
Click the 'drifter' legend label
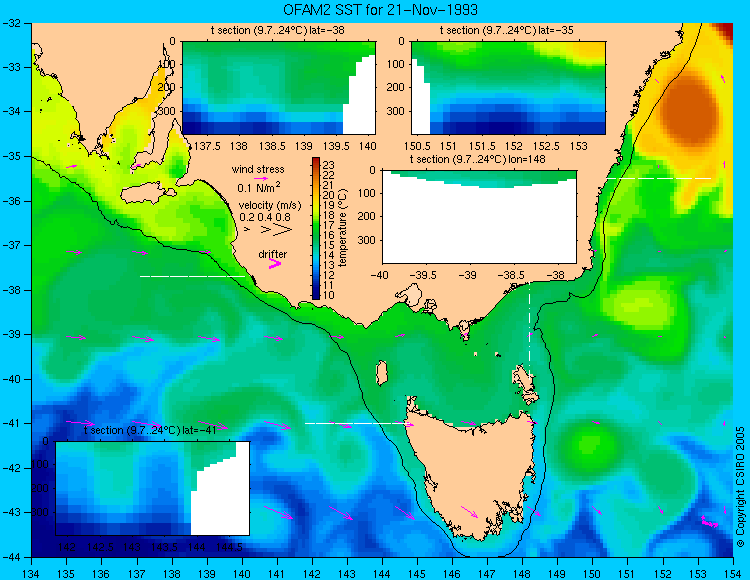pos(273,254)
